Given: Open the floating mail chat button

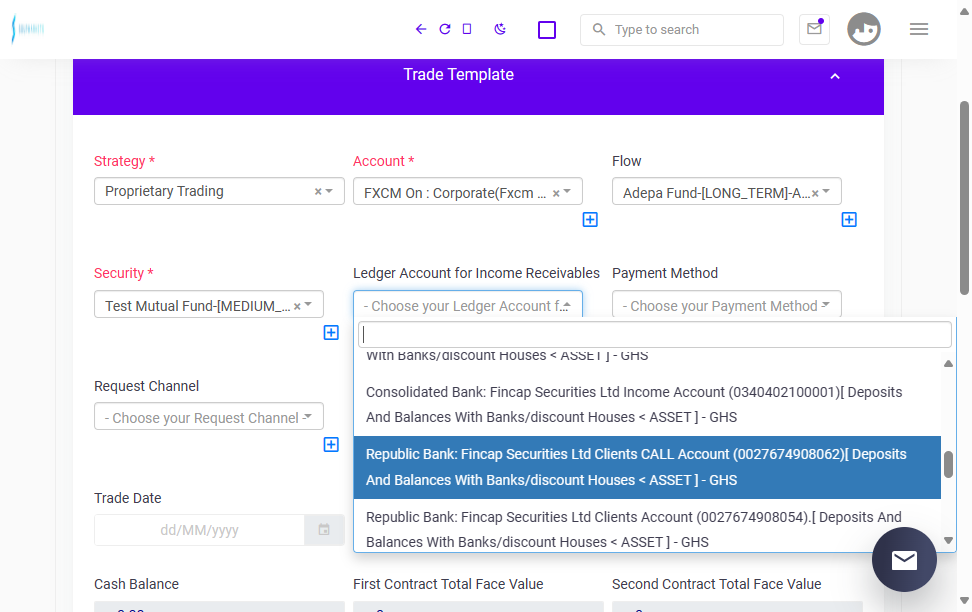Looking at the screenshot, I should (904, 559).
